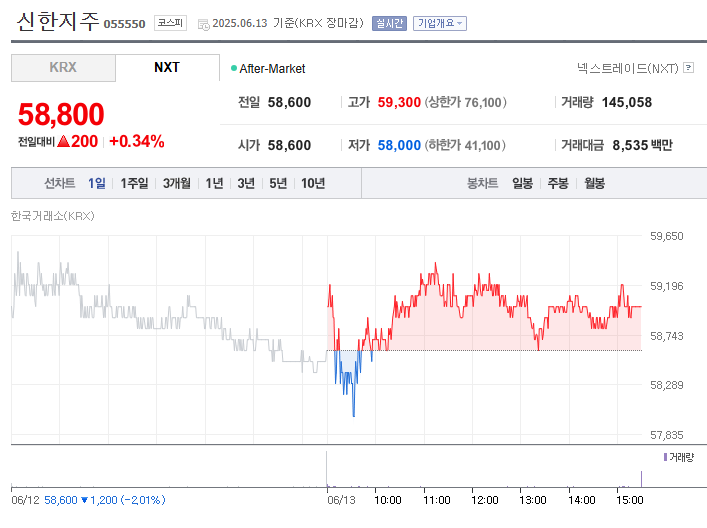Viewport: 707px width, 528px height.
Task: Click the +0.34% change value
Action: coord(137,141)
